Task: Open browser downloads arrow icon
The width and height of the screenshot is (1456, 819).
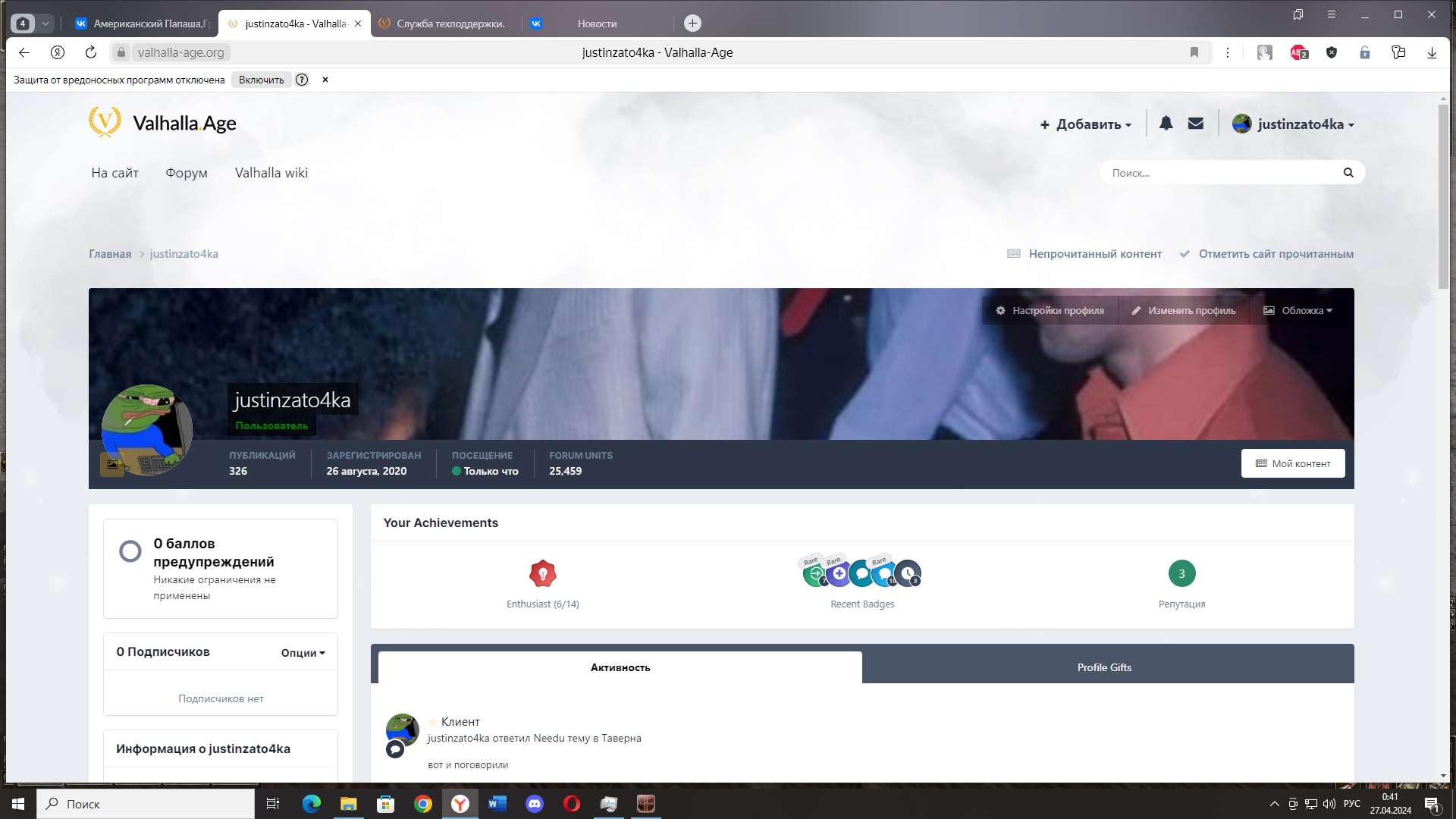Action: (1431, 52)
